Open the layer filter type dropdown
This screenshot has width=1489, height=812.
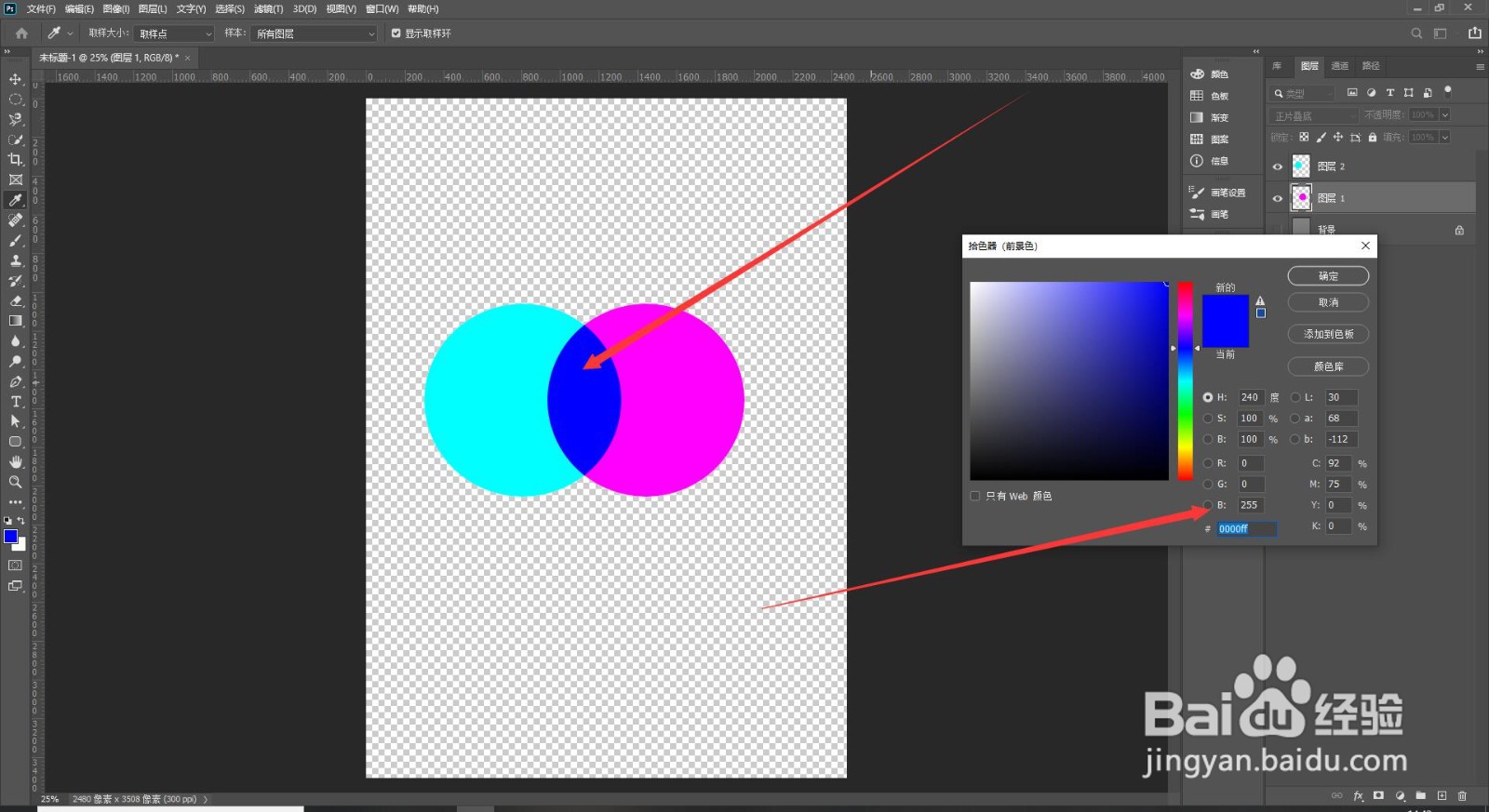click(1303, 93)
